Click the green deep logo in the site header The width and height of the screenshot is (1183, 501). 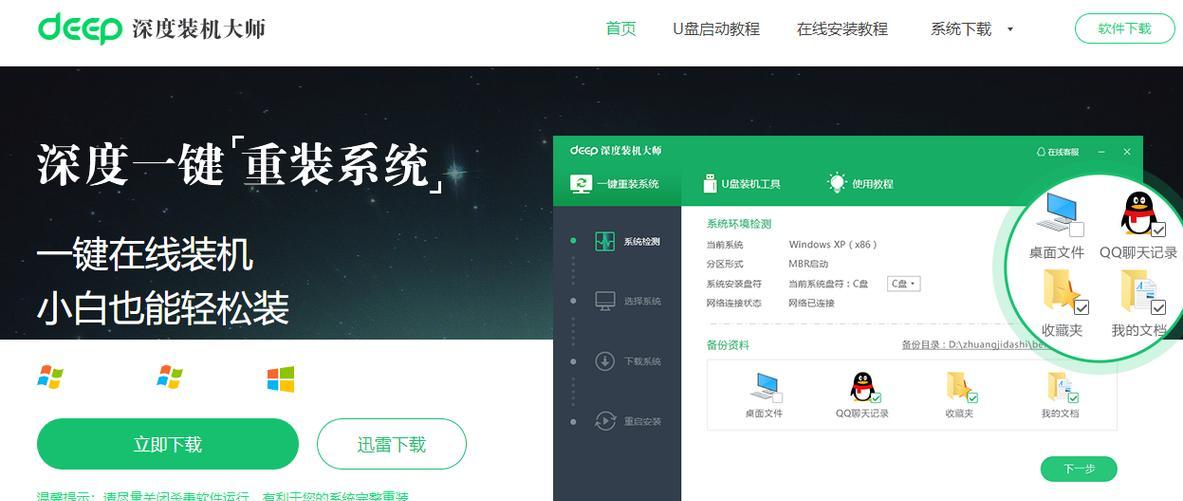coord(80,29)
